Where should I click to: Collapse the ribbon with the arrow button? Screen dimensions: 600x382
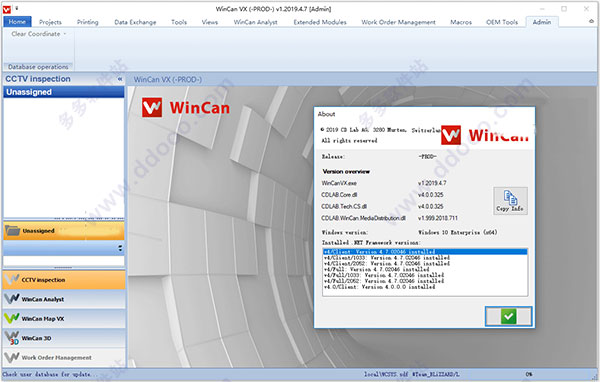tap(592, 22)
